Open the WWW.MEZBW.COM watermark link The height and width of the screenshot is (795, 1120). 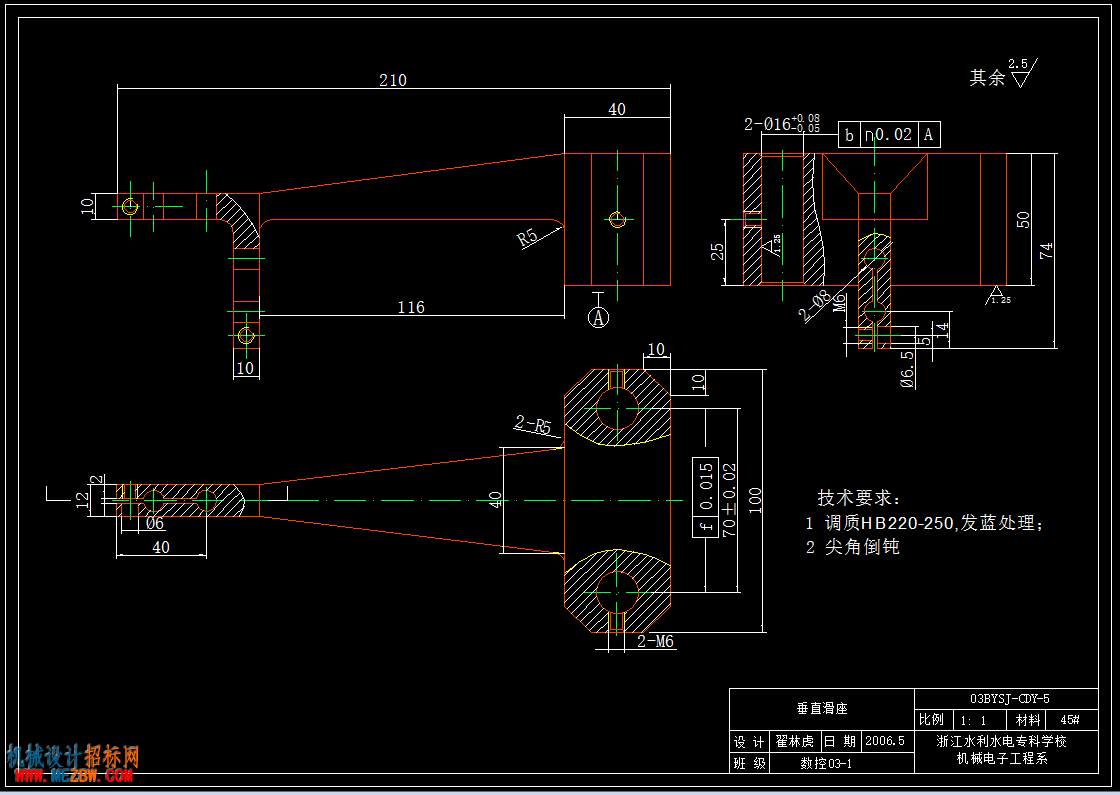70,776
